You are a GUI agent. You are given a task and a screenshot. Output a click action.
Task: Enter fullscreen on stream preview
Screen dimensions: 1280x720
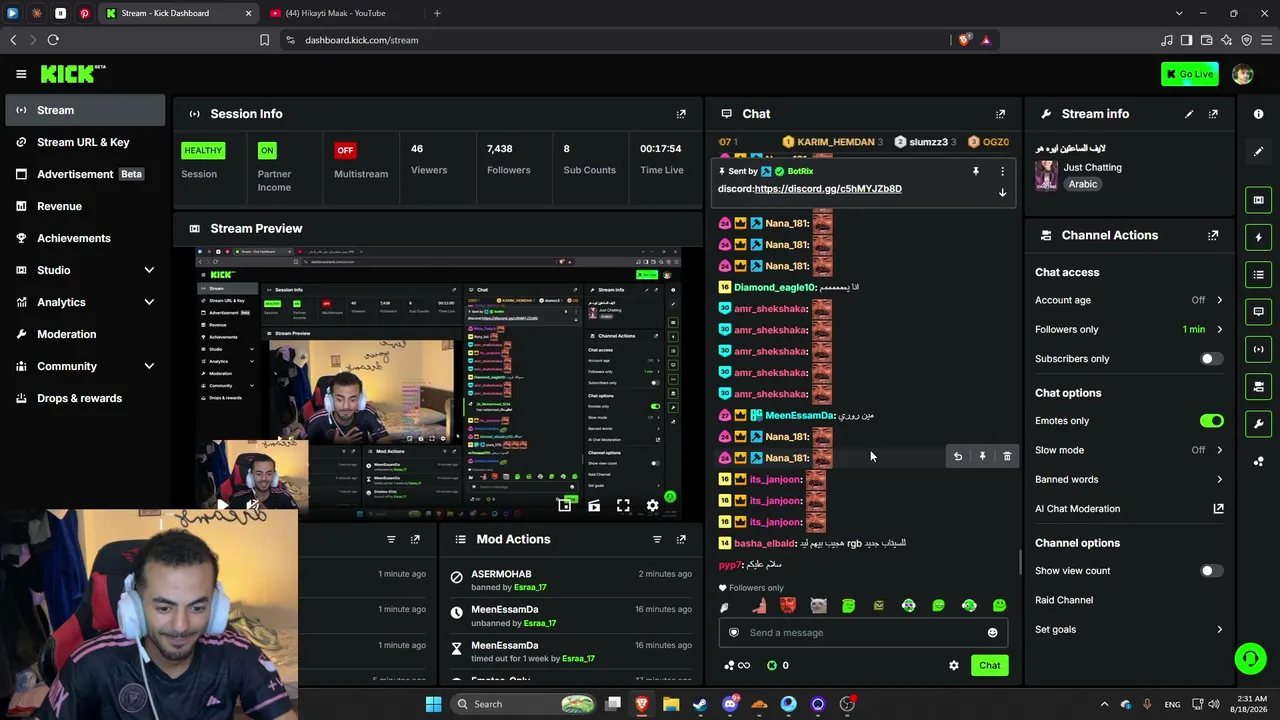point(623,506)
